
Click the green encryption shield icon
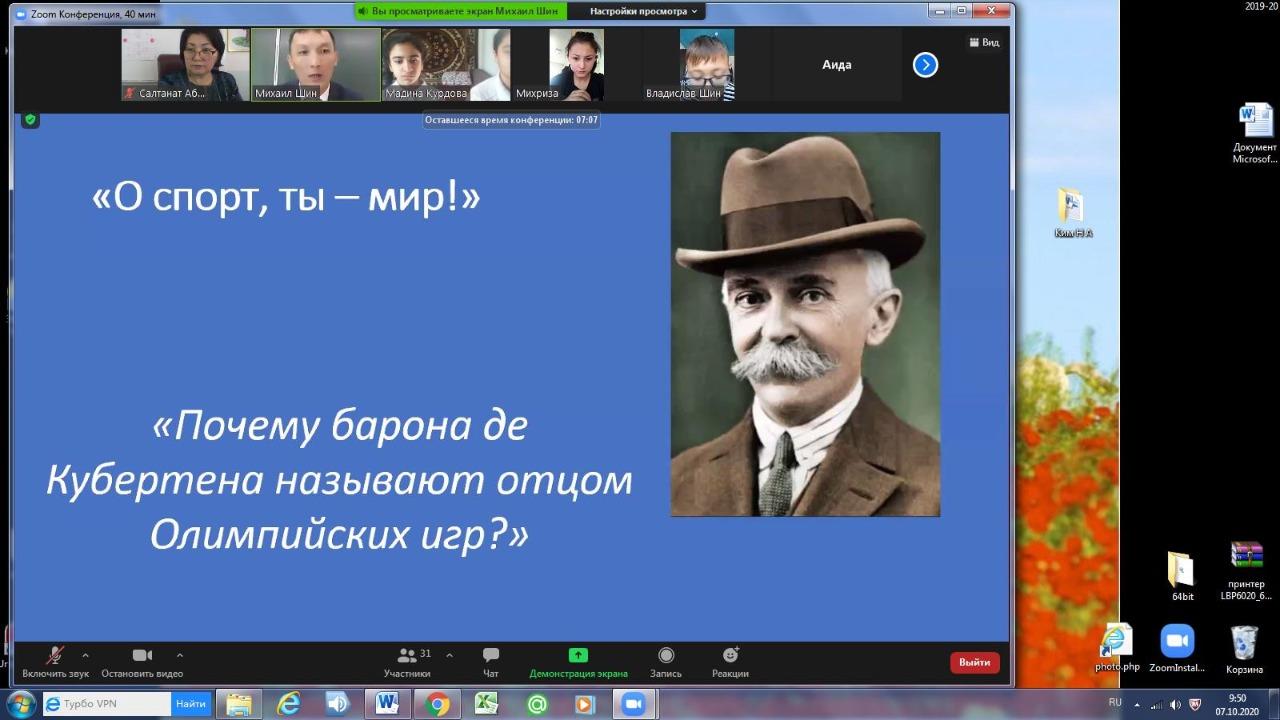click(x=31, y=120)
